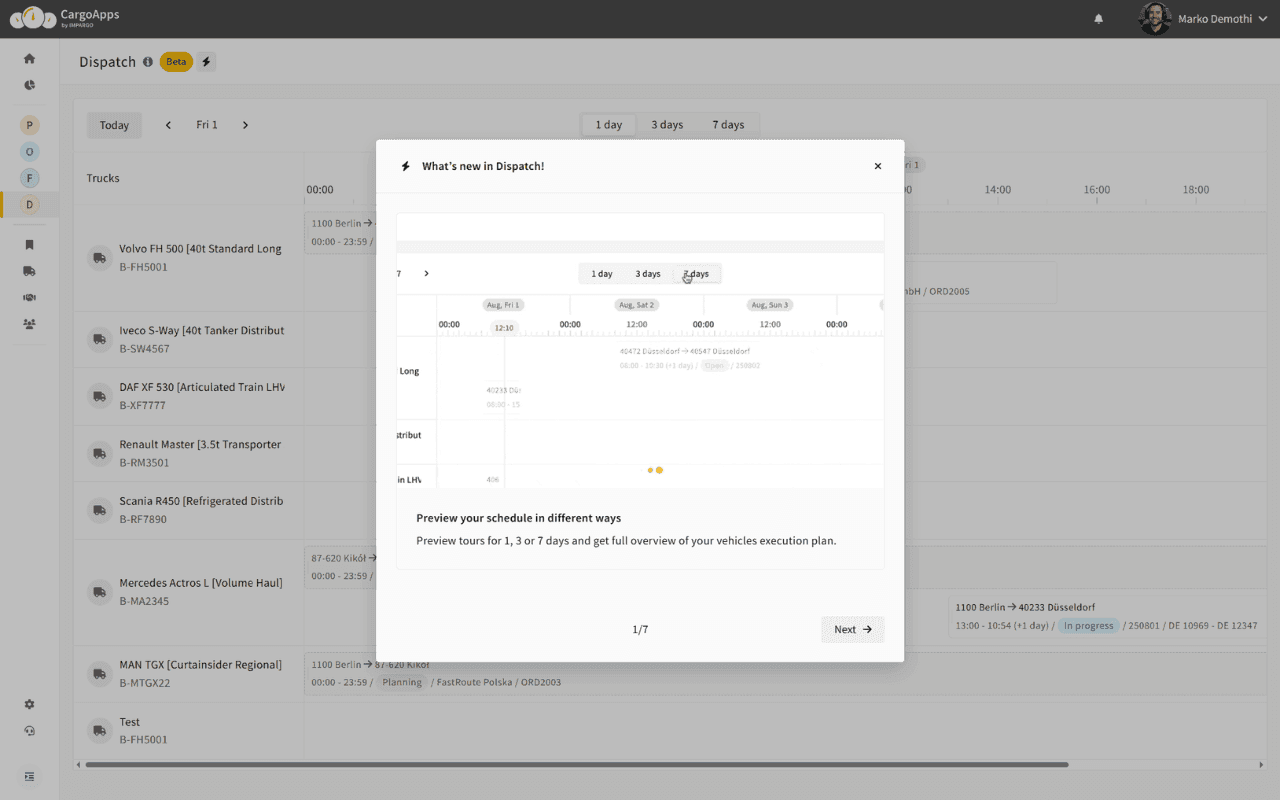Viewport: 1280px width, 800px height.
Task: Open the bookmarks icon in the sidebar
Action: click(x=29, y=244)
